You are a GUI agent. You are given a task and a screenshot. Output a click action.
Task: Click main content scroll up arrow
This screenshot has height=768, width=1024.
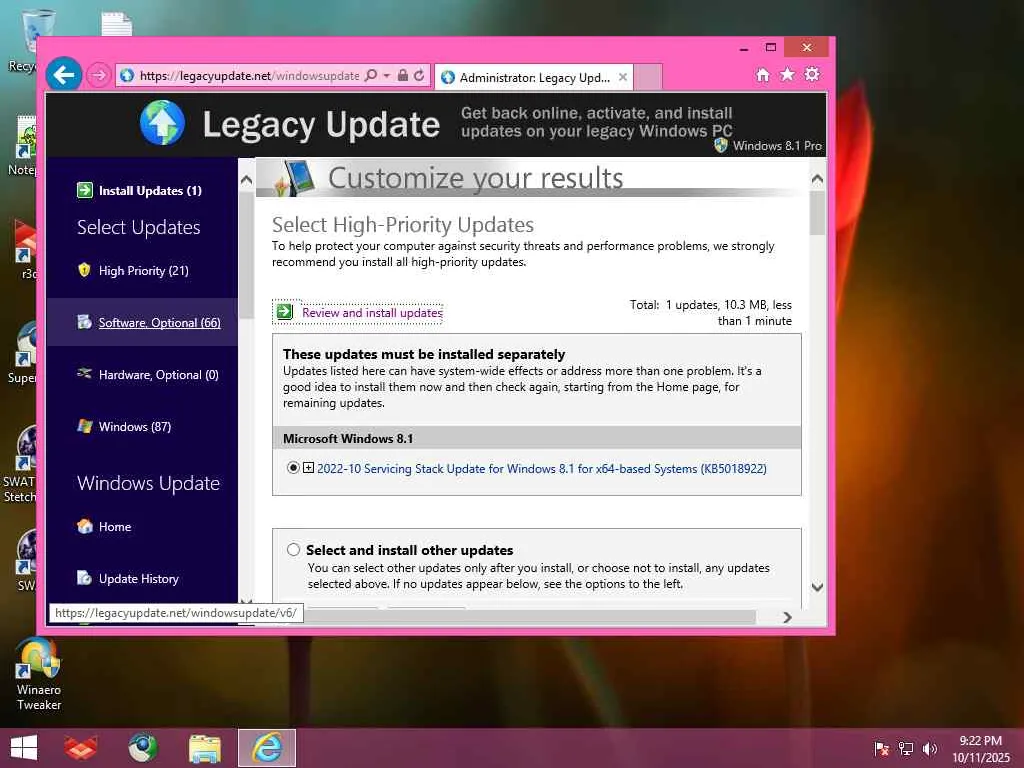[817, 178]
